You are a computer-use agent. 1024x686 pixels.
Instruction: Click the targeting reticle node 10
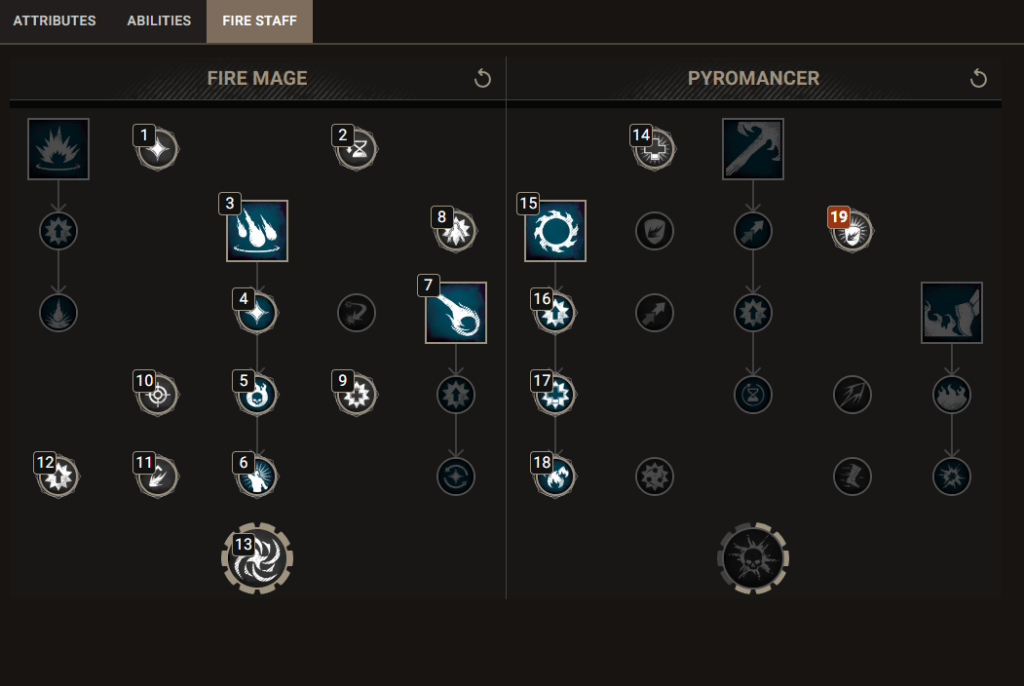pos(158,394)
